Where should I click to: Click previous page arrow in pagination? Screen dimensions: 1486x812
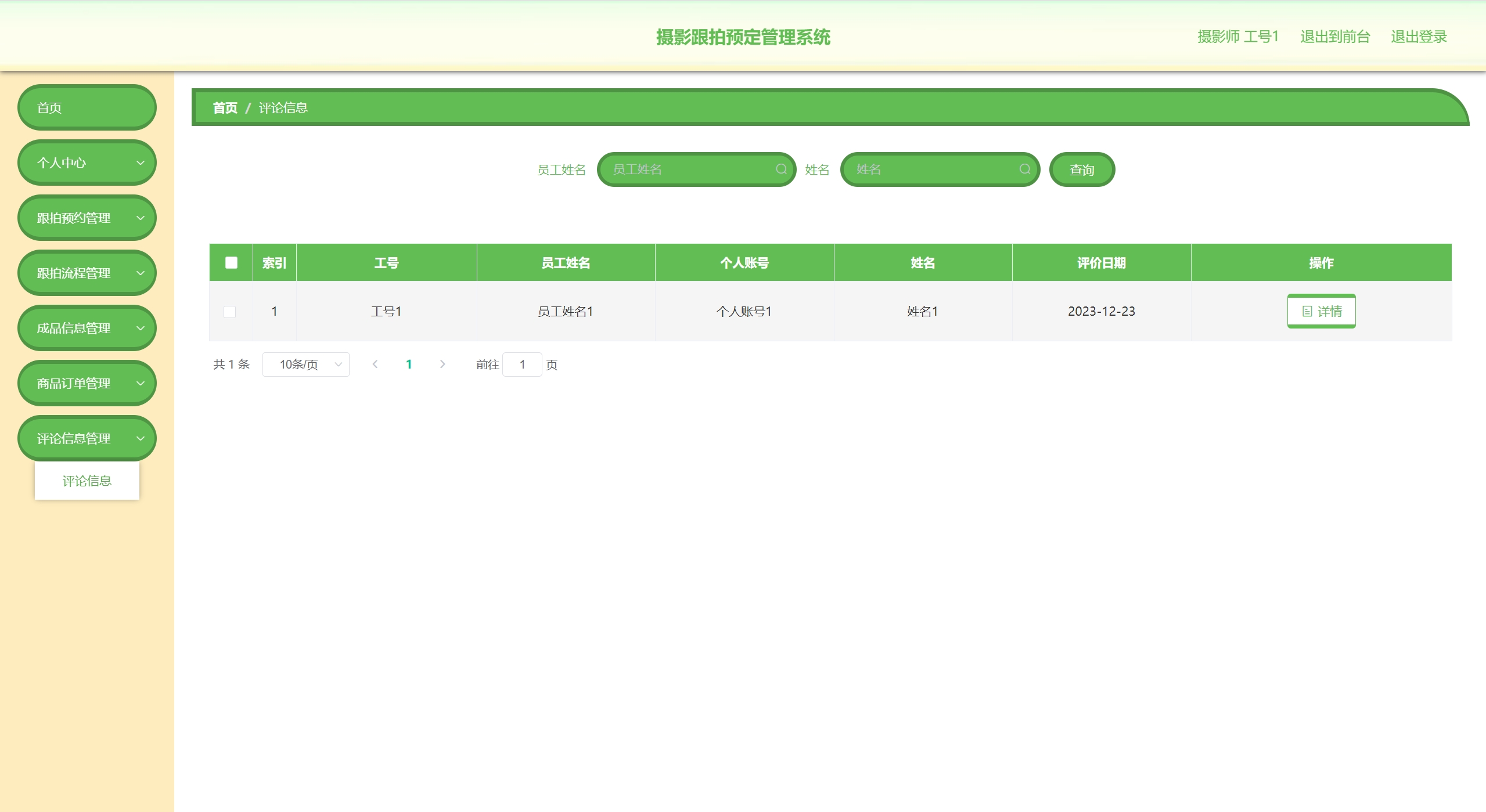375,364
